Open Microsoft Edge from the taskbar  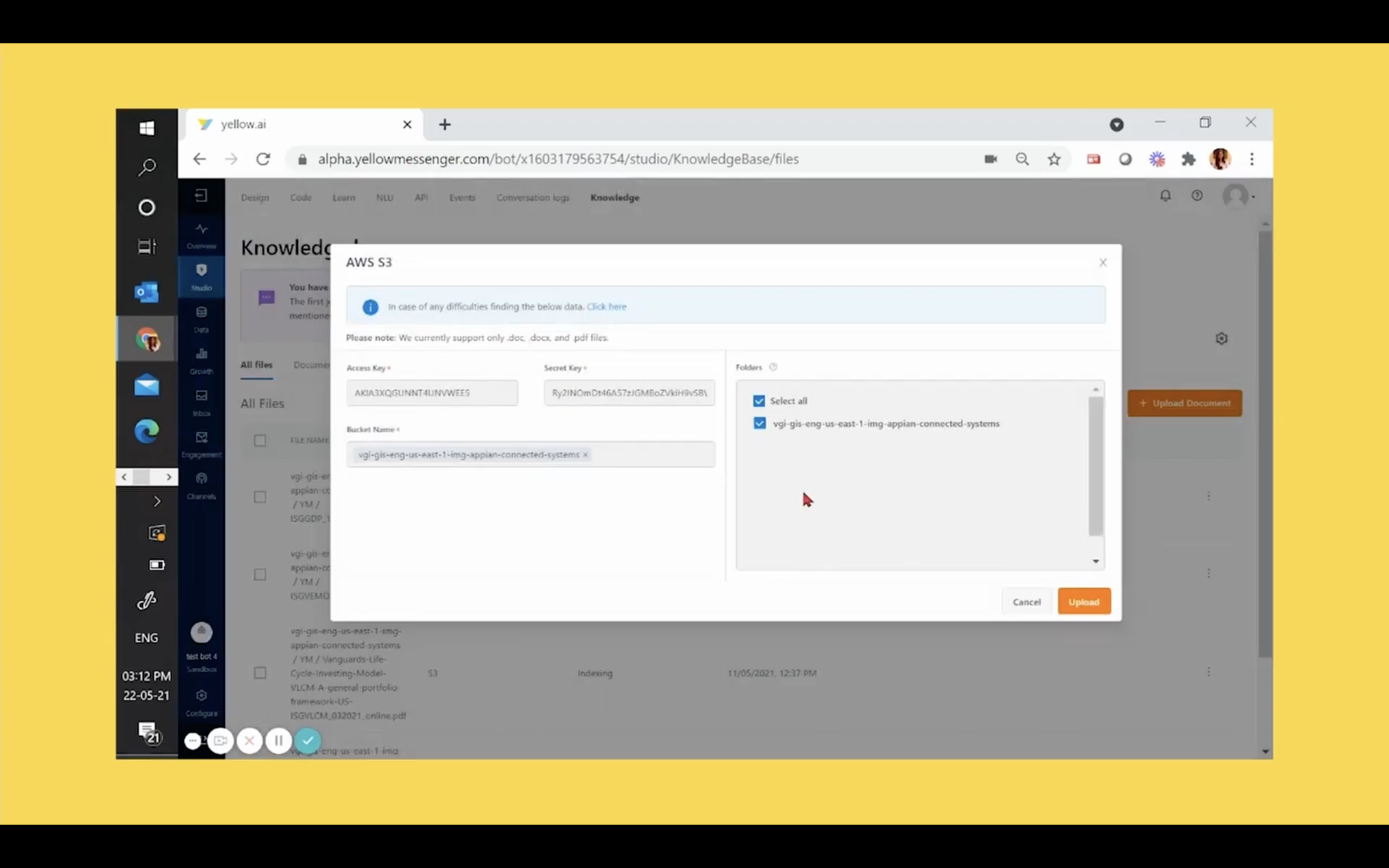tap(147, 431)
